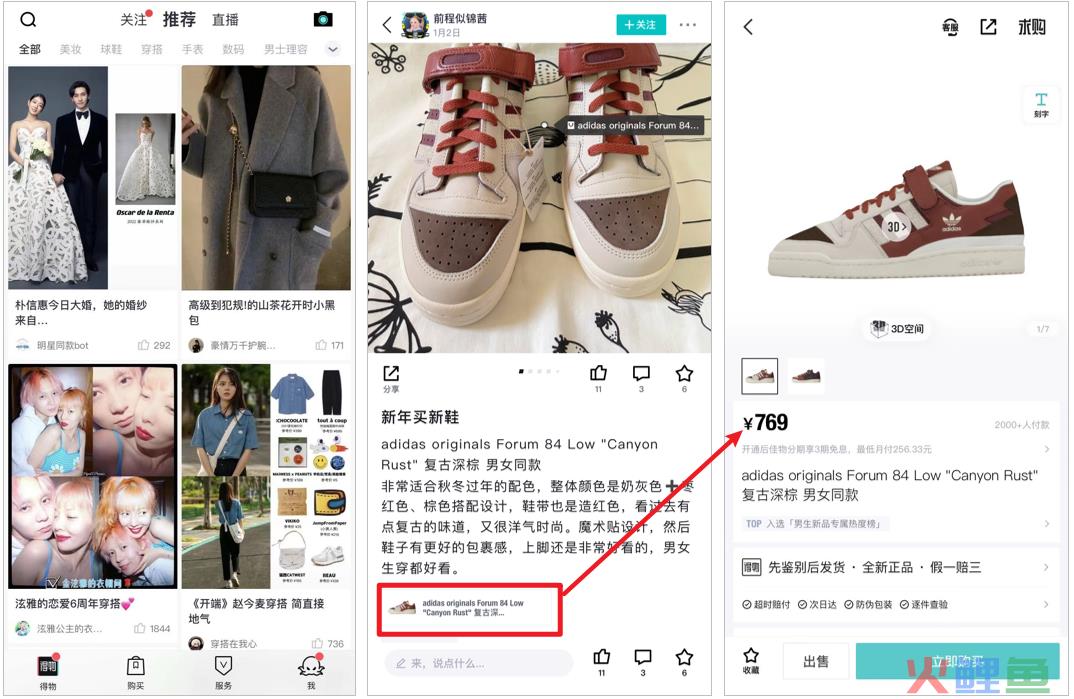Switch to the 直播 tab
Screen dimensions: 1074x699
(x=225, y=20)
